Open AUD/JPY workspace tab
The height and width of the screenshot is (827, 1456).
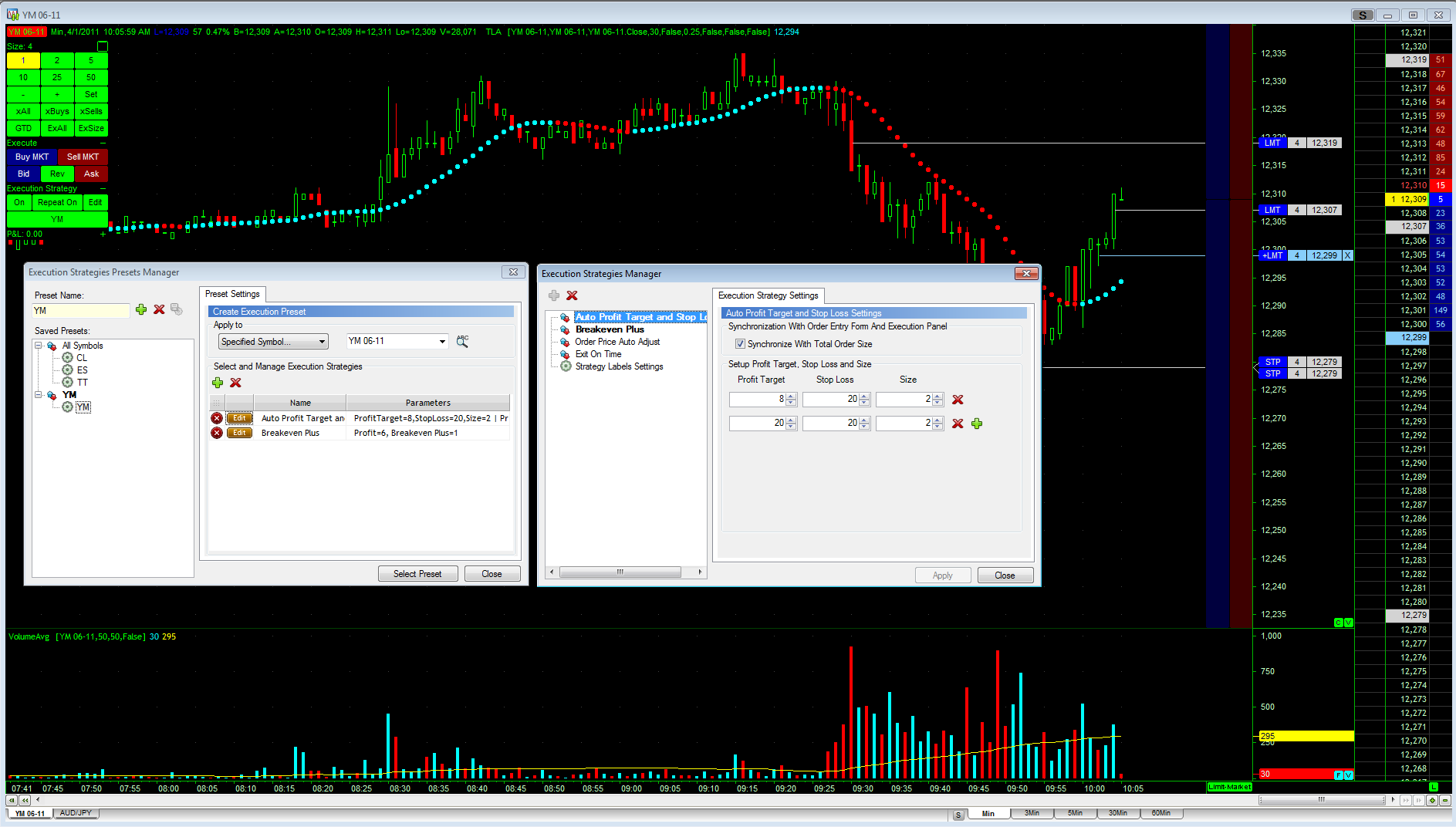pos(76,813)
